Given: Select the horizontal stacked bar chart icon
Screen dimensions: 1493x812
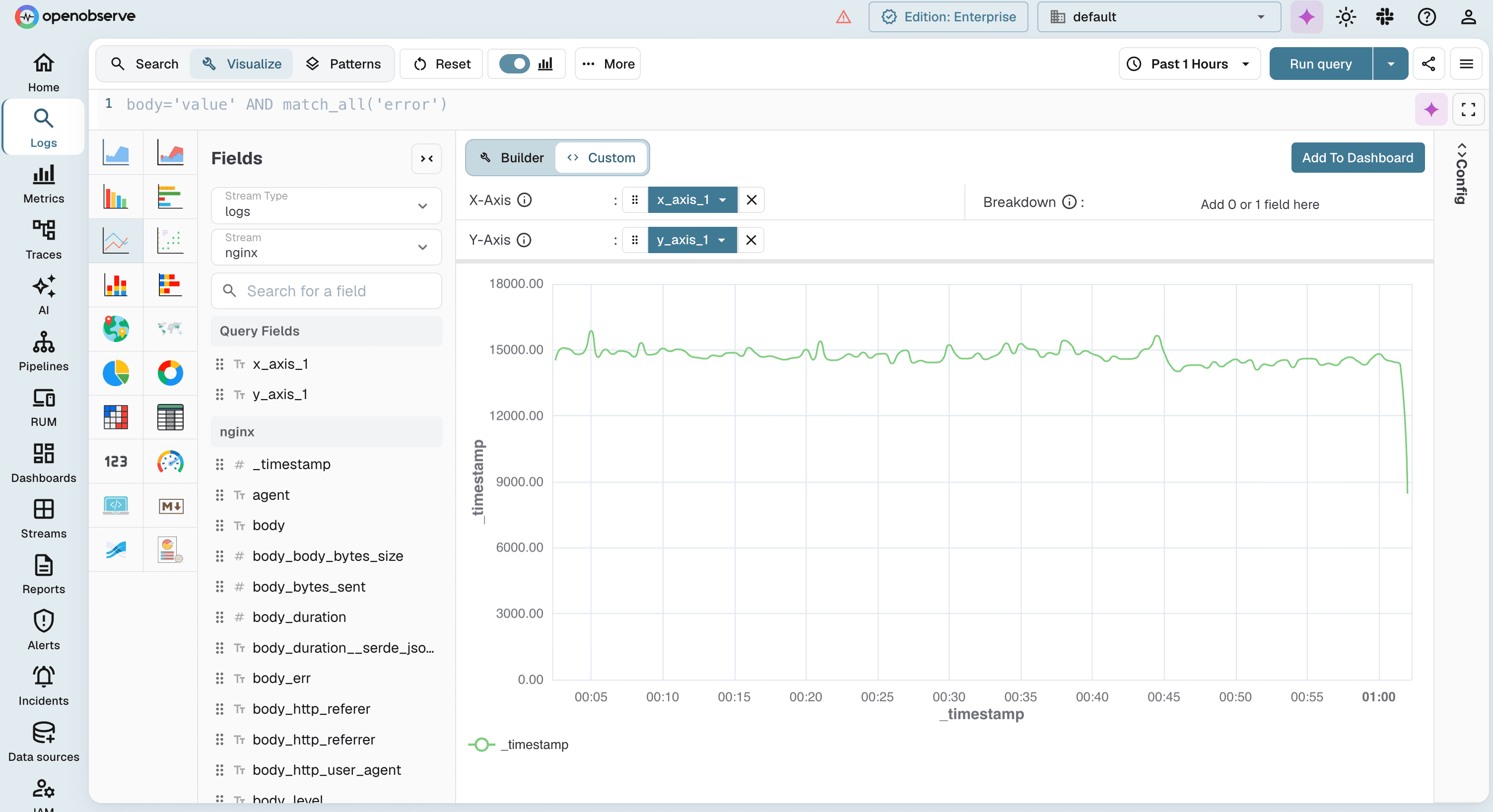Looking at the screenshot, I should click(x=170, y=285).
